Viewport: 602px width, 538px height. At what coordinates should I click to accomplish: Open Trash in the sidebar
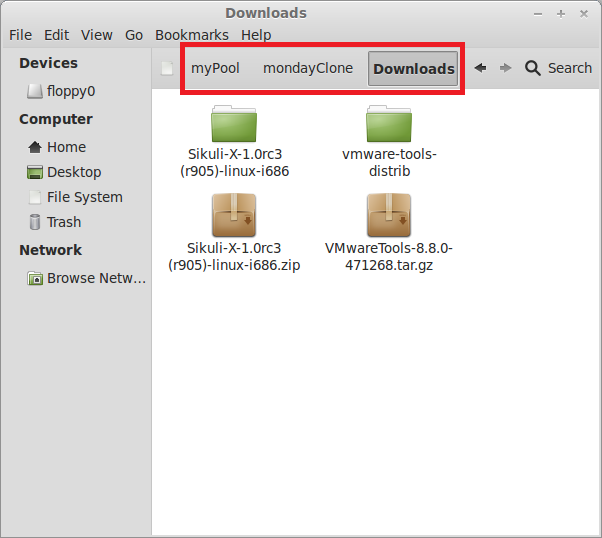point(54,222)
